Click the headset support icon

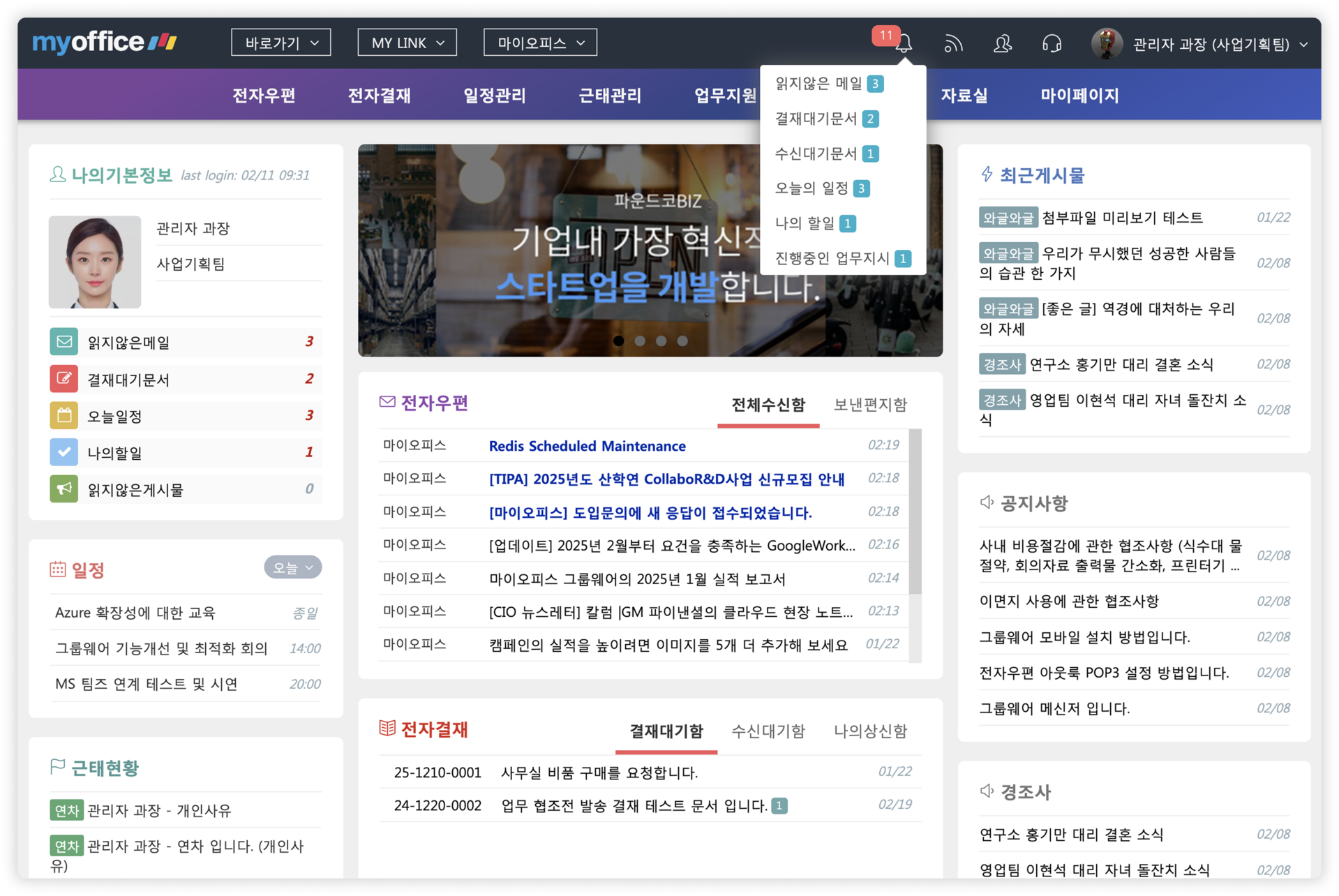tap(1052, 43)
